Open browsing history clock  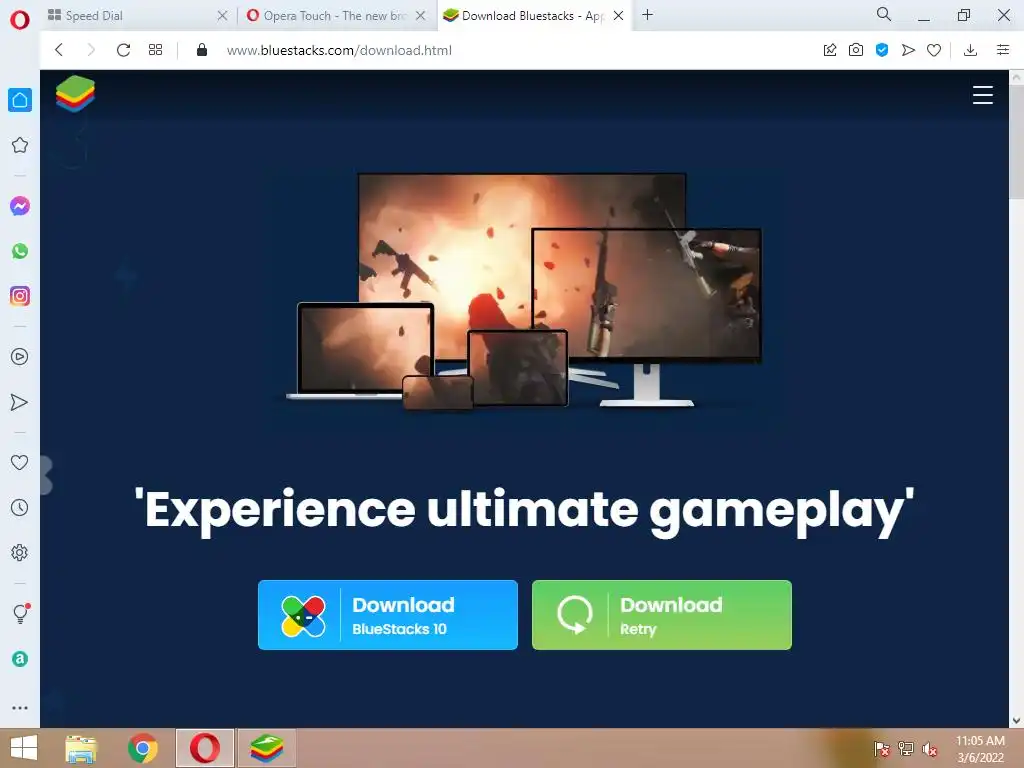[x=20, y=507]
